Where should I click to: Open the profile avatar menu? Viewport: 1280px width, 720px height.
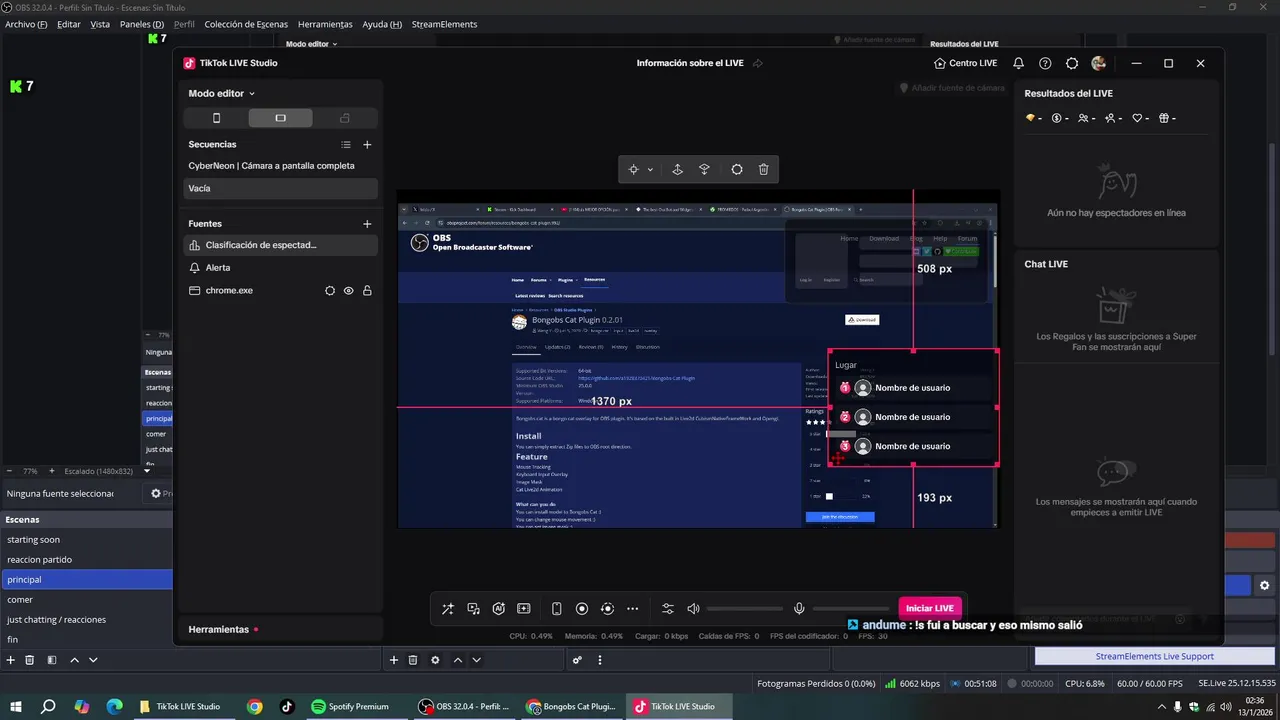(1099, 63)
